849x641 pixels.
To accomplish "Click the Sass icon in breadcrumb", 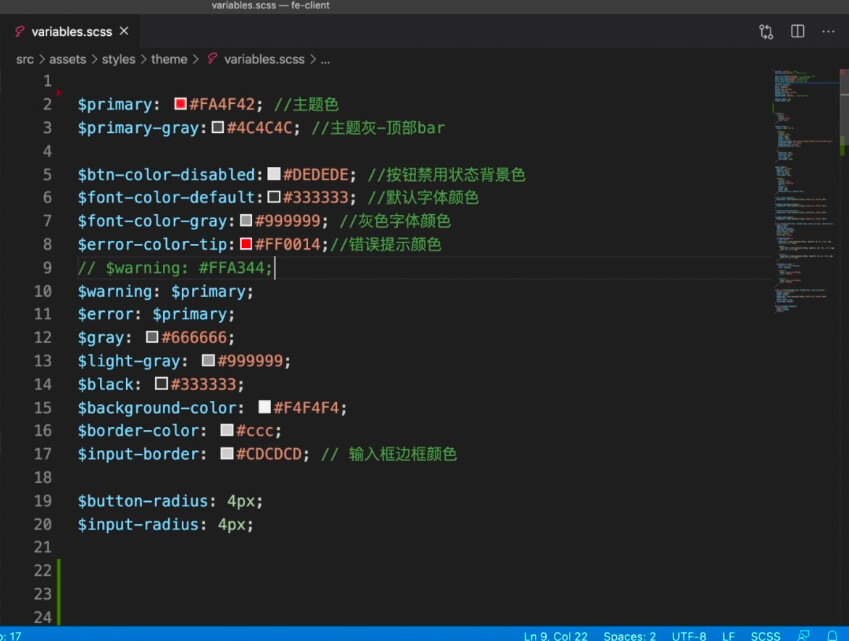I will [212, 58].
